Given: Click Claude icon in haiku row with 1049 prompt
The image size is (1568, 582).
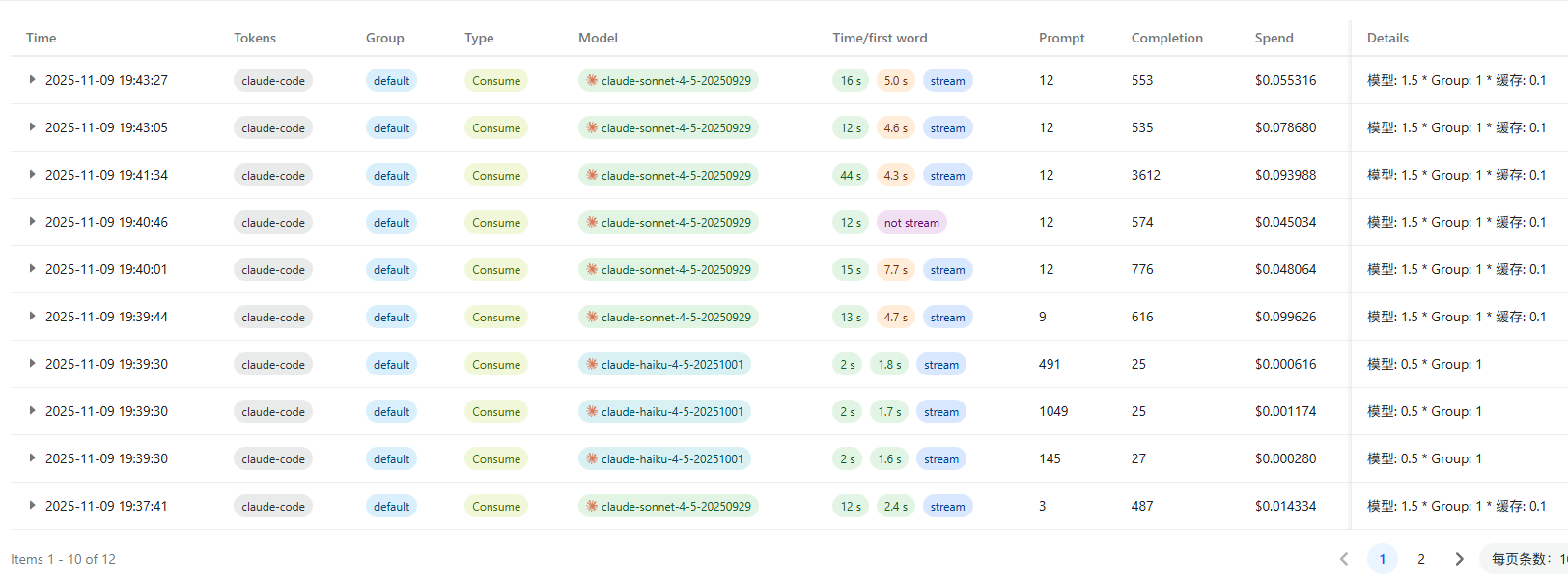Looking at the screenshot, I should click(592, 411).
